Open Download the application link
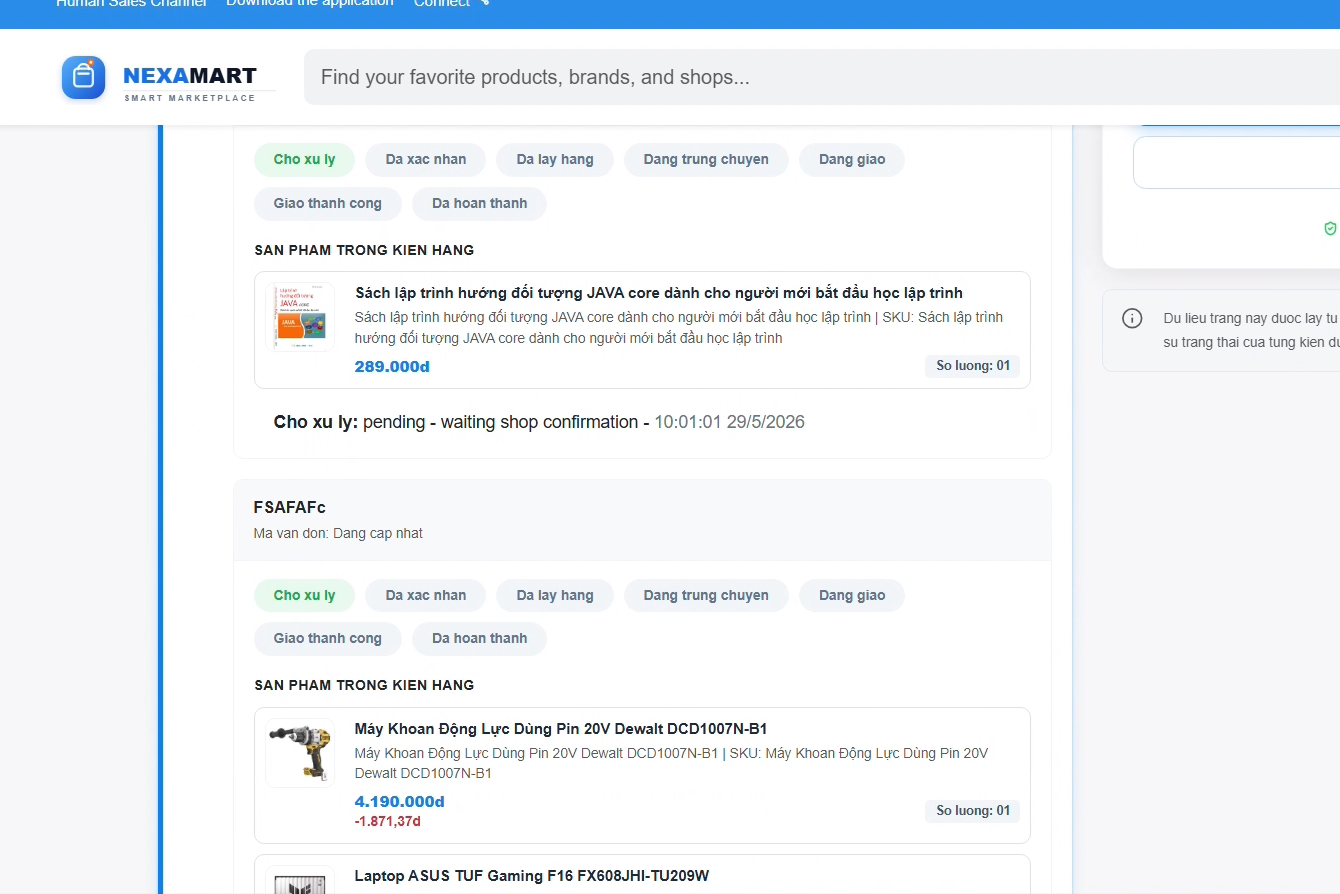The image size is (1340, 894). coord(310,4)
